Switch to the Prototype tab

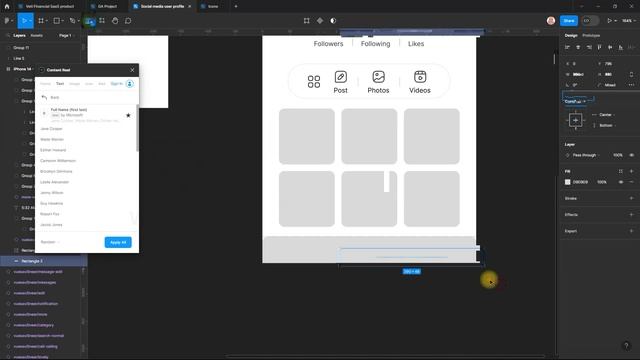point(591,36)
